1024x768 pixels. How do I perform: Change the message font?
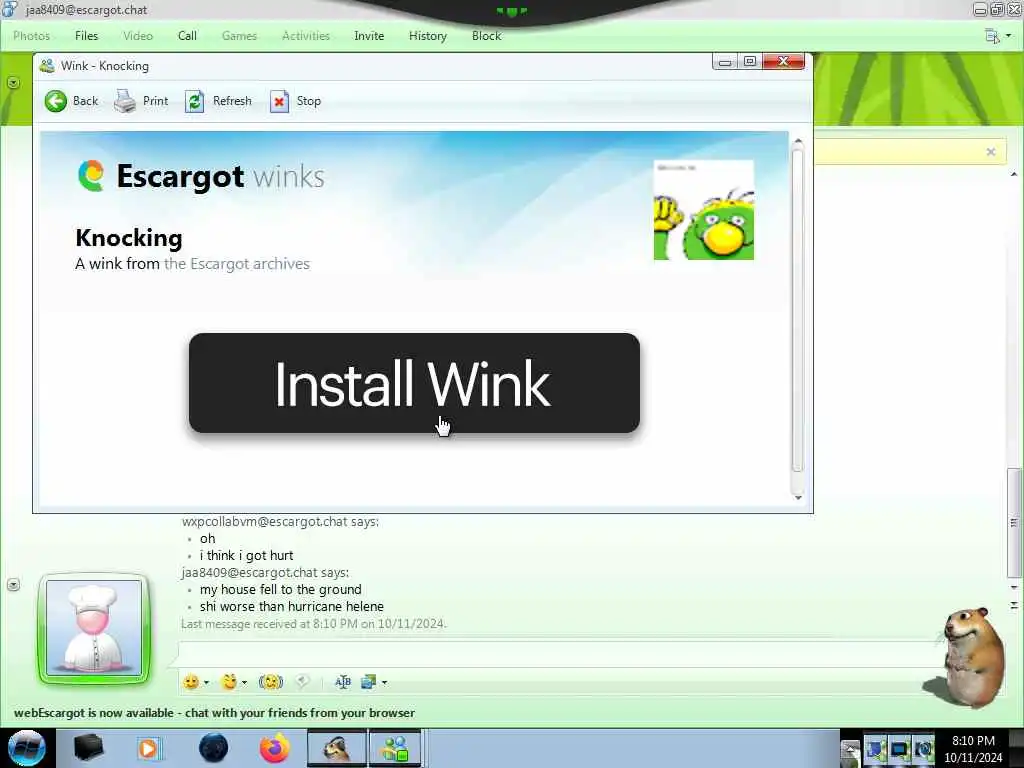(342, 682)
